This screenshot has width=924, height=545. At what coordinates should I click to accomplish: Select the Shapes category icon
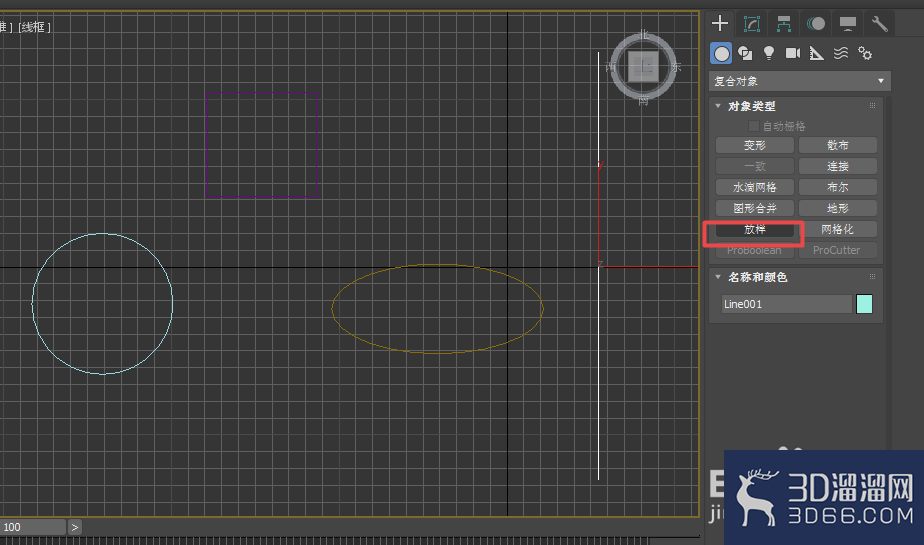click(x=745, y=54)
